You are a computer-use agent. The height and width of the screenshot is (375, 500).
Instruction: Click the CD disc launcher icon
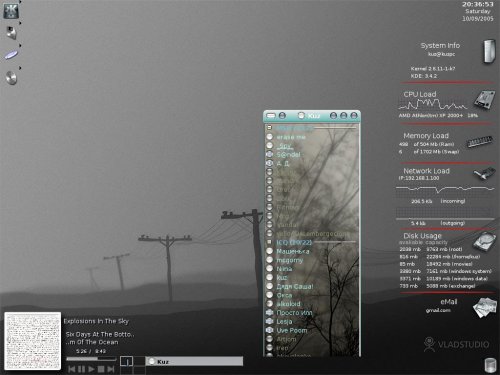(x=11, y=78)
